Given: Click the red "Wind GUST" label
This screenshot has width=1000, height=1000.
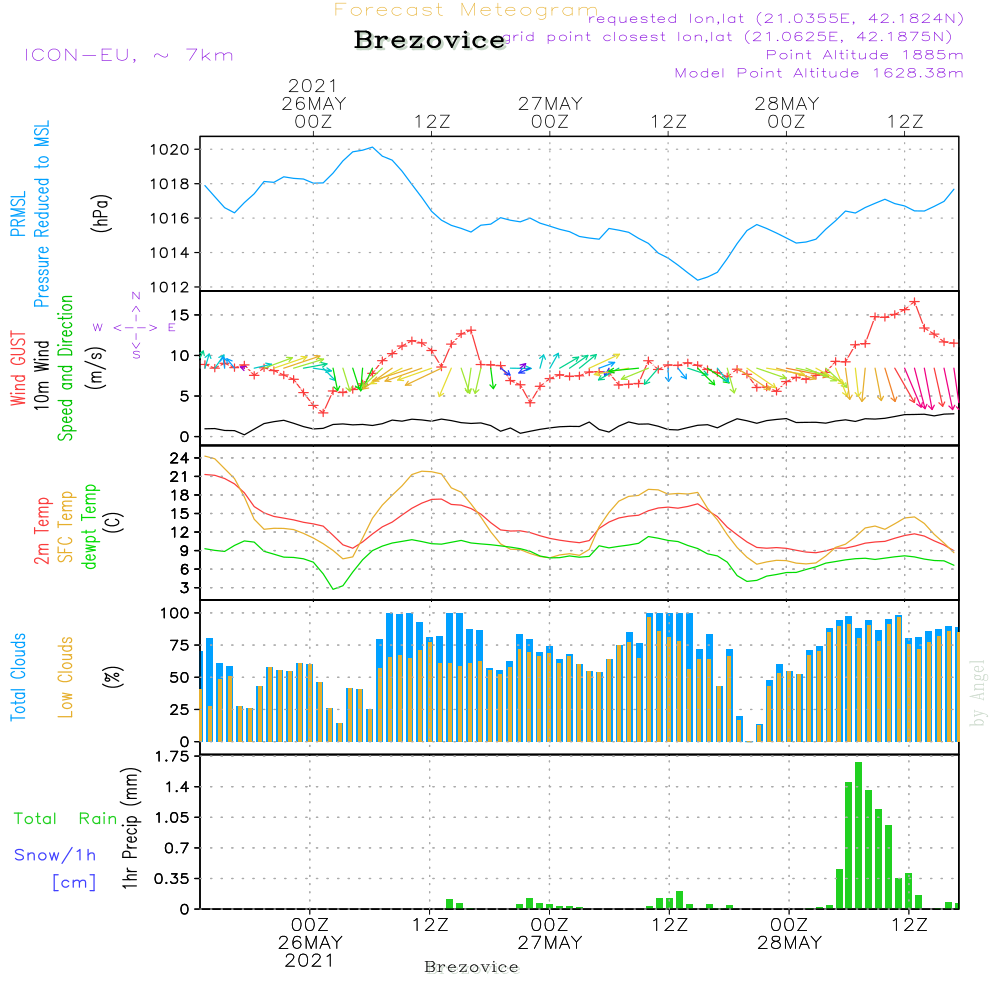Looking at the screenshot, I should click(x=18, y=369).
